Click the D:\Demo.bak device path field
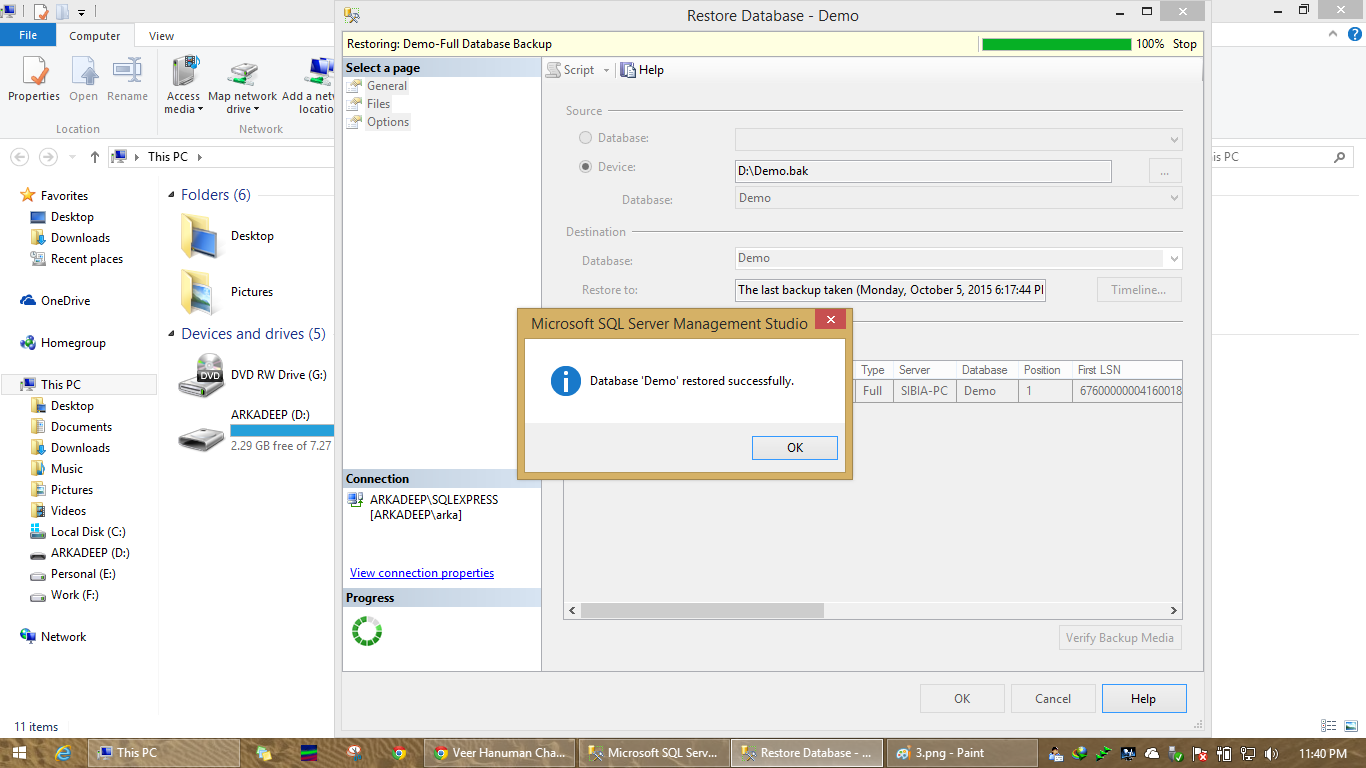 (x=923, y=171)
